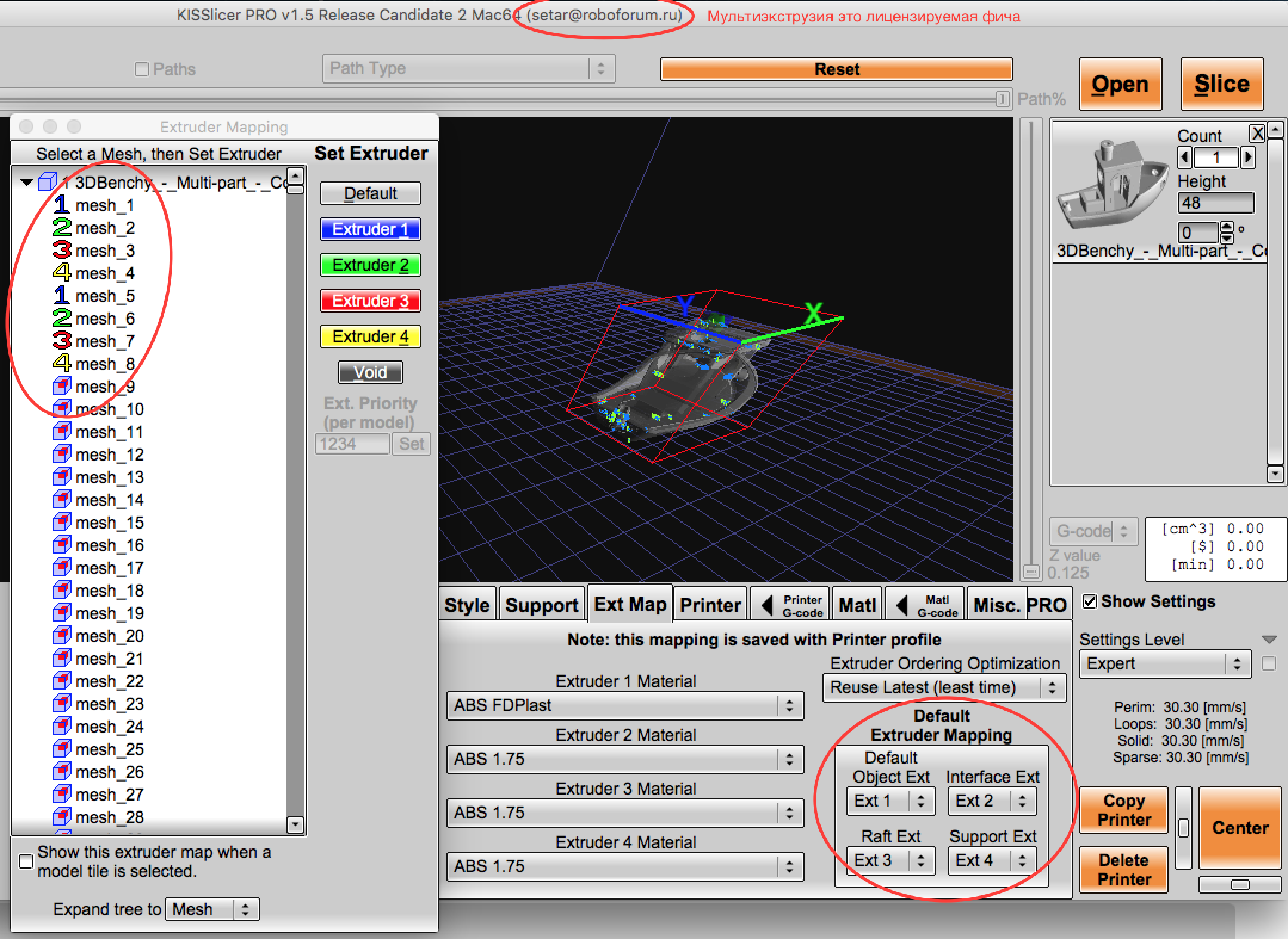1288x939 pixels.
Task: Click the mesh cube icon beside mesh_12
Action: pyautogui.click(x=61, y=455)
